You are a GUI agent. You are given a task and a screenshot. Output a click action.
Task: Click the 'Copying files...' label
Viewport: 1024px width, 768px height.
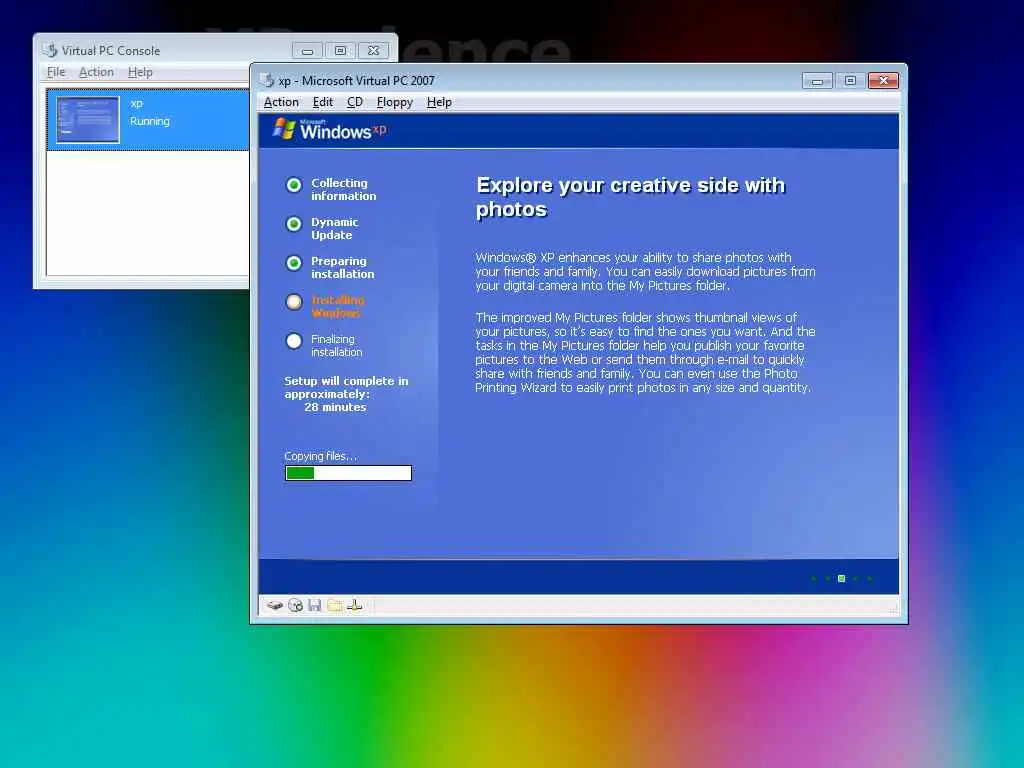(x=321, y=456)
